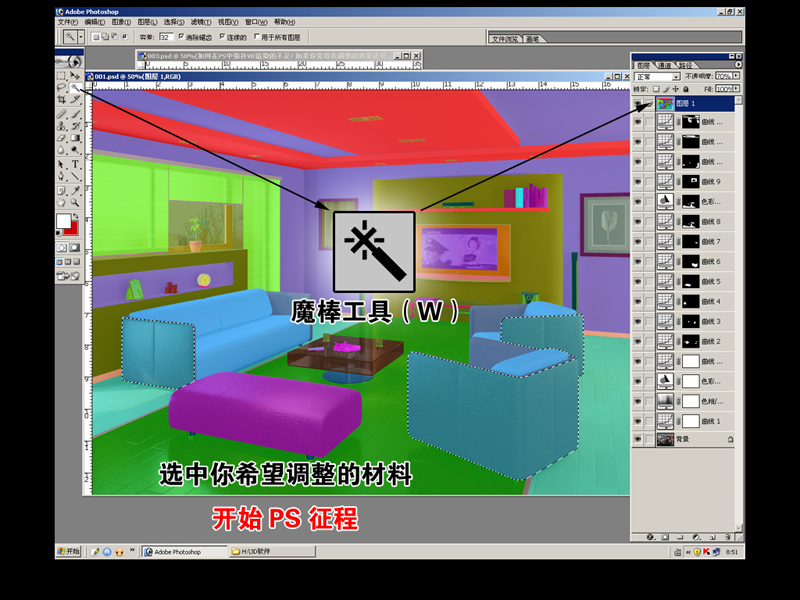Select the 曲线 3 layer mask thumbnail
The image size is (800, 600).
pos(690,321)
